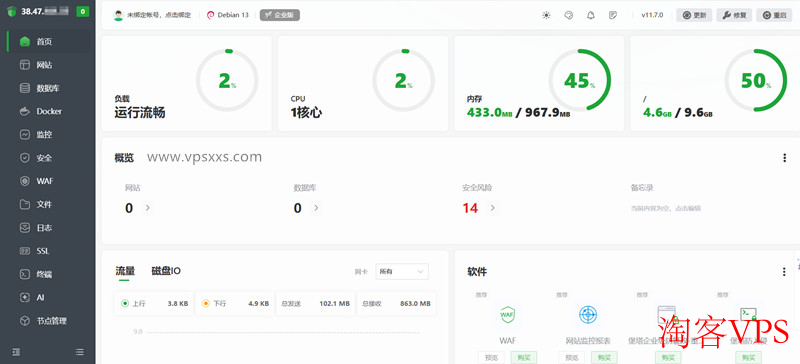This screenshot has width=800, height=364.
Task: Open the 文件 files folder icon
Action: [24, 205]
